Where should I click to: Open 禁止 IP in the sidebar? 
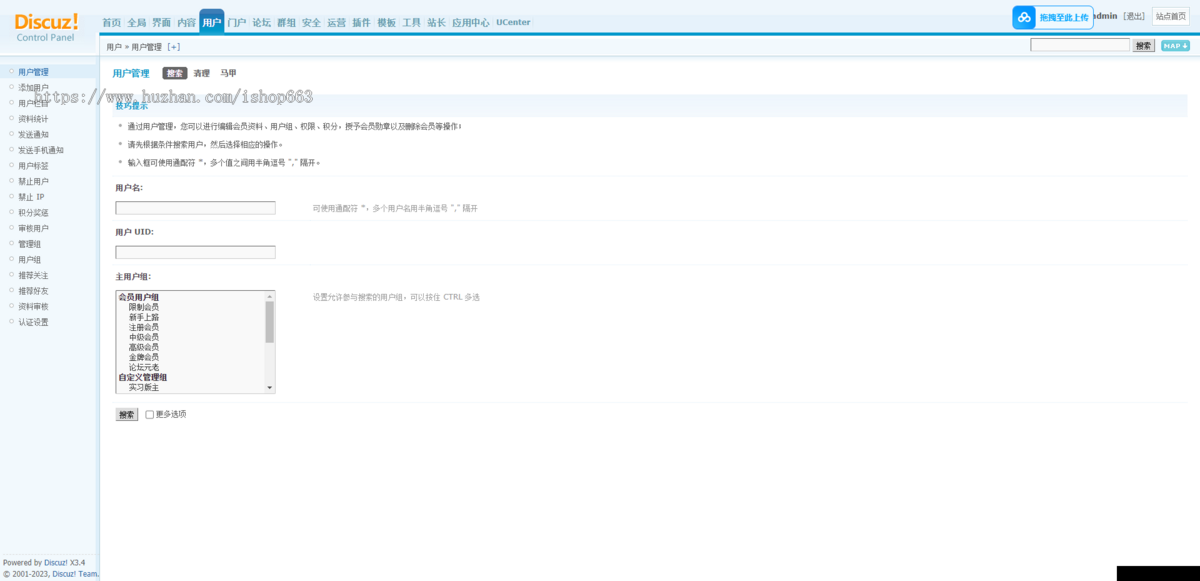tap(31, 197)
